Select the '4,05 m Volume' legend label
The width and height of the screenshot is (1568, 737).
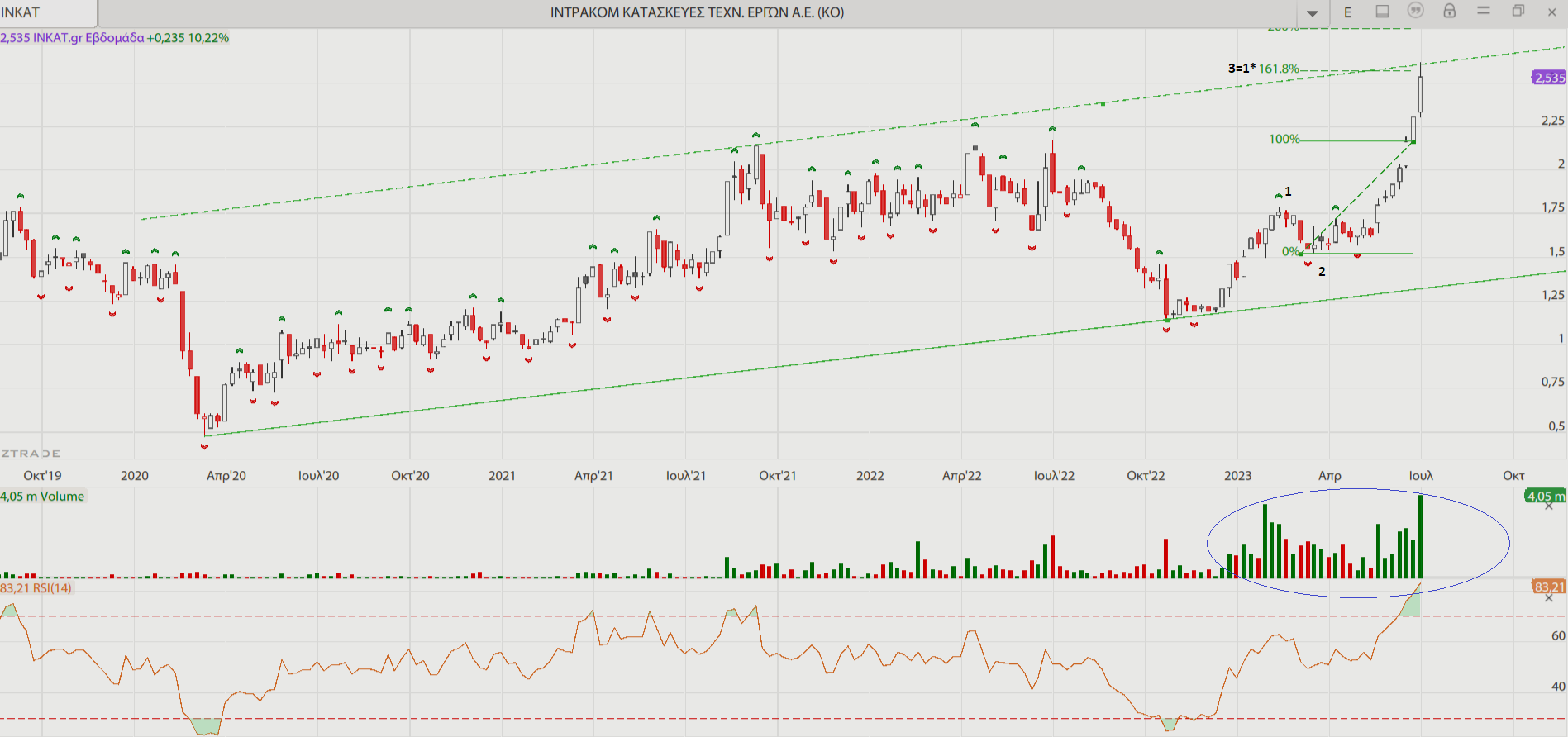click(42, 496)
